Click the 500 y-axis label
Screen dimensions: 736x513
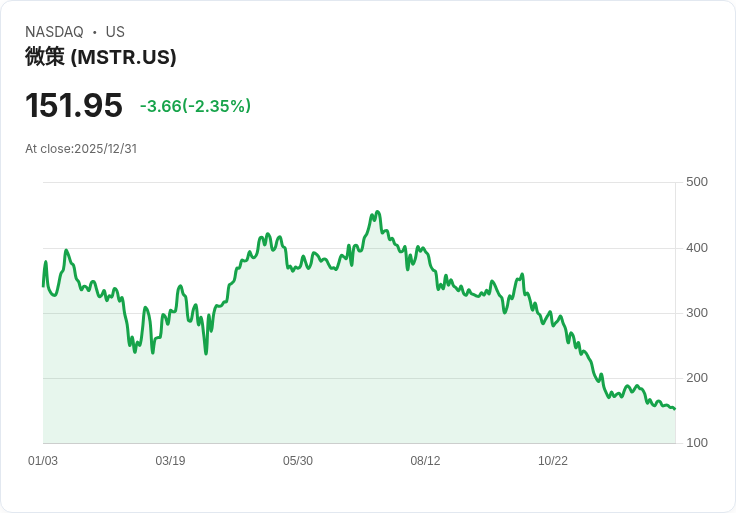point(697,182)
